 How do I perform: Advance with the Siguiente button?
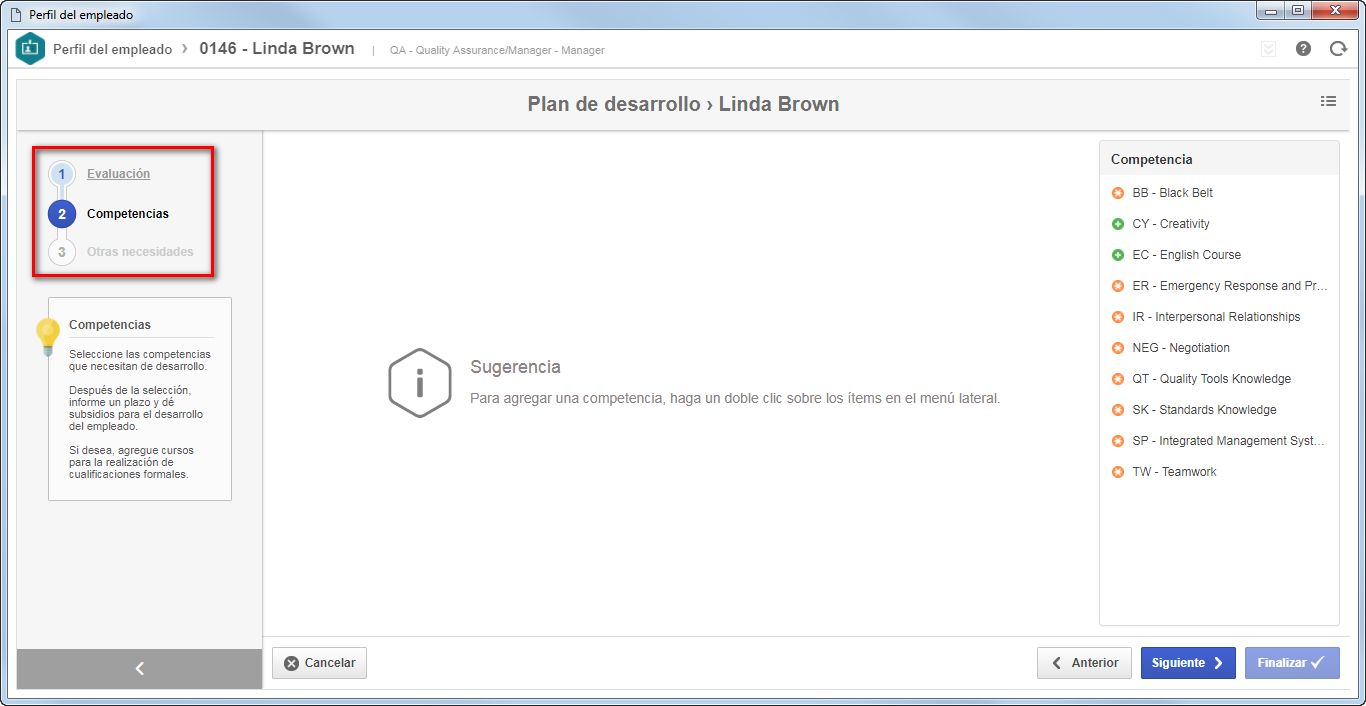point(1188,663)
